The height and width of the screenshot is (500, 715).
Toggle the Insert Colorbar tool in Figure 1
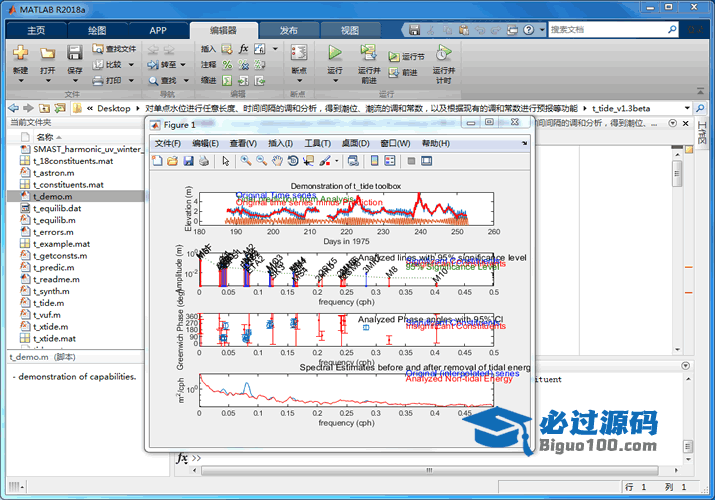(374, 161)
